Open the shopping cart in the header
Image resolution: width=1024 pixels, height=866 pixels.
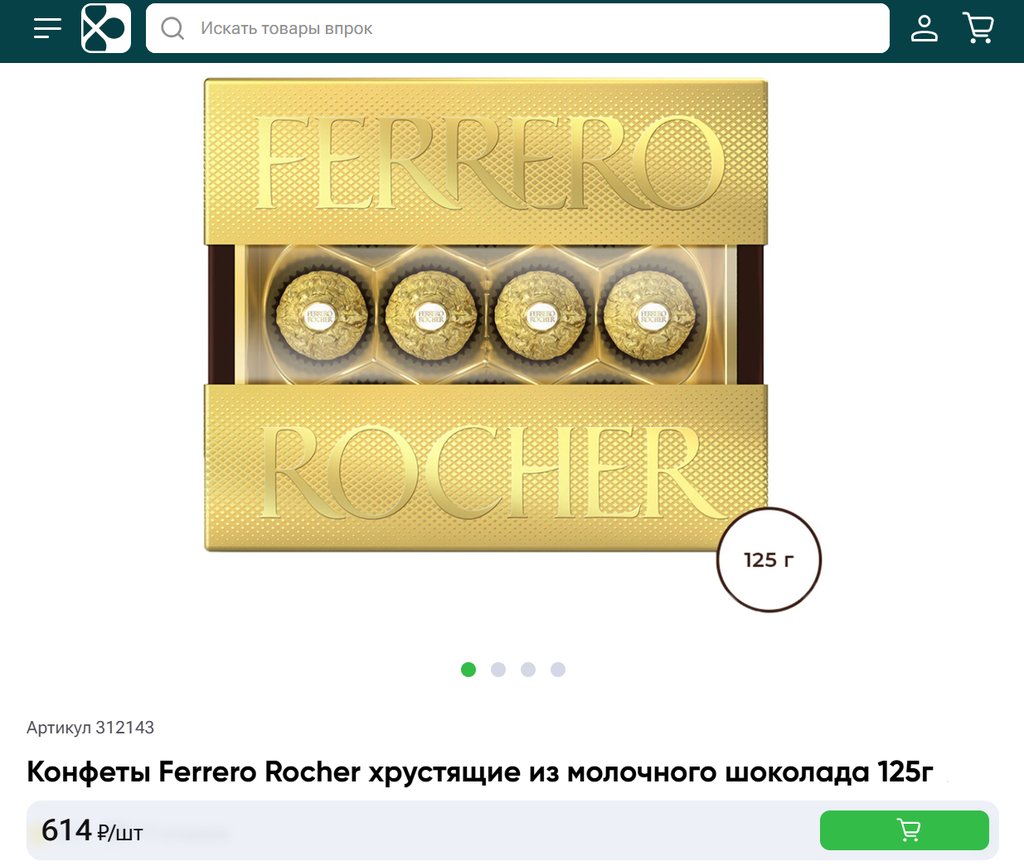pyautogui.click(x=978, y=28)
